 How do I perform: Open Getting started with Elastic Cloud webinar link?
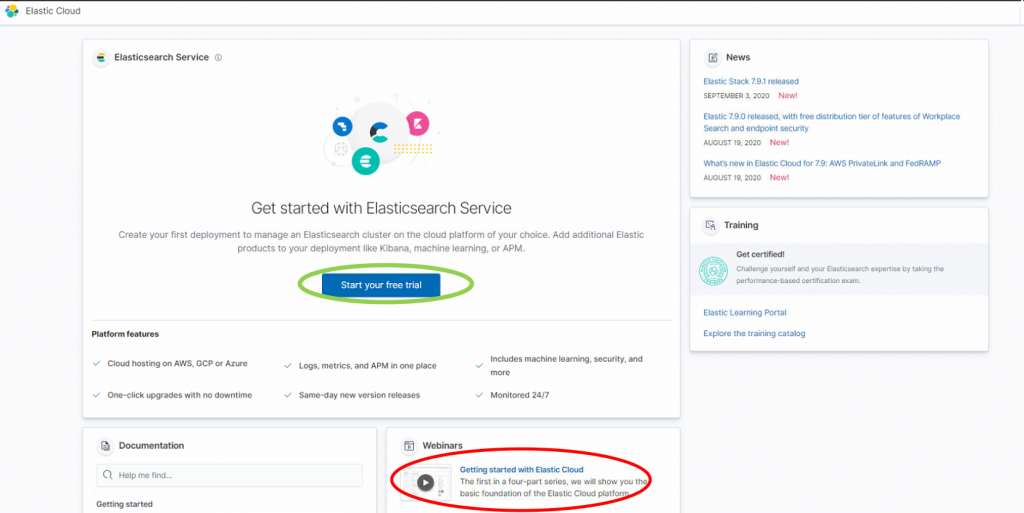521,469
